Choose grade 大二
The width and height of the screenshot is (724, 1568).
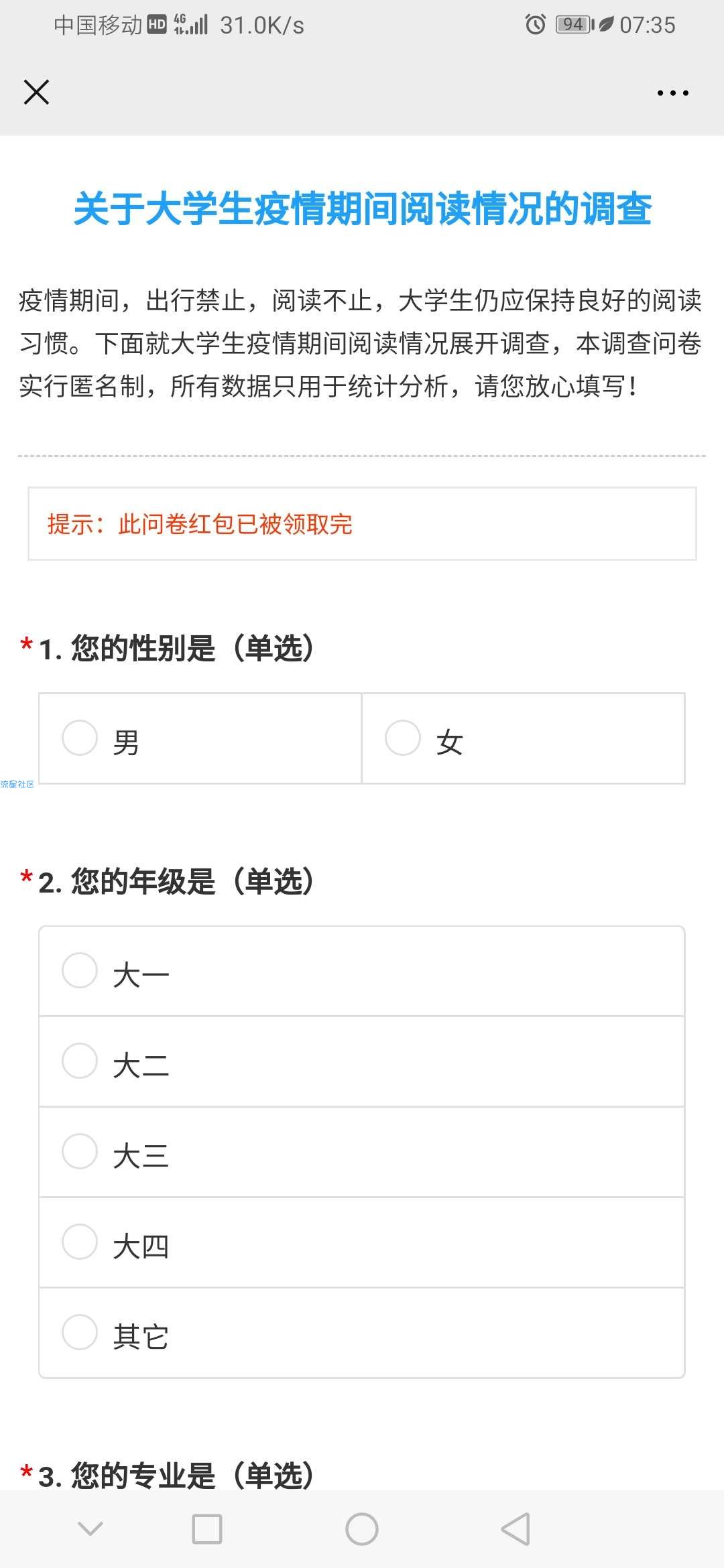[x=362, y=1062]
